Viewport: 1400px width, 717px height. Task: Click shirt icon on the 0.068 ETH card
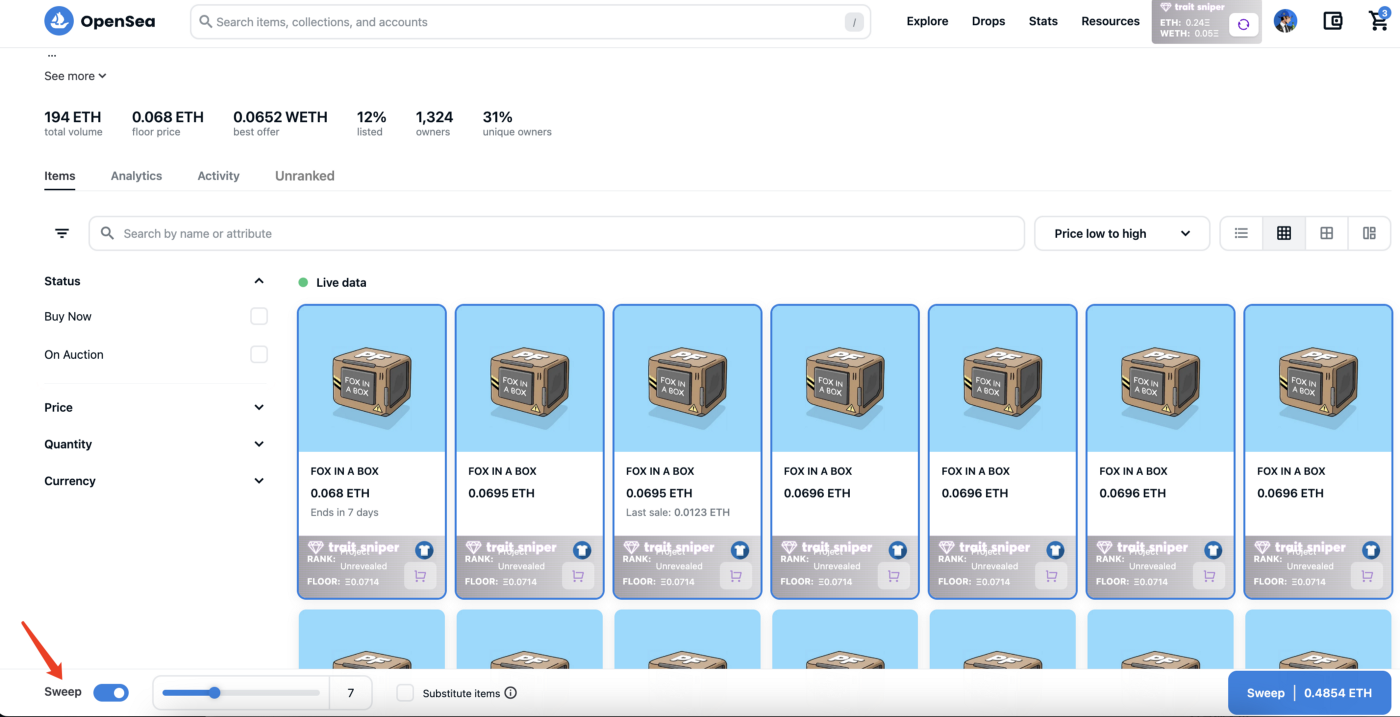click(424, 550)
